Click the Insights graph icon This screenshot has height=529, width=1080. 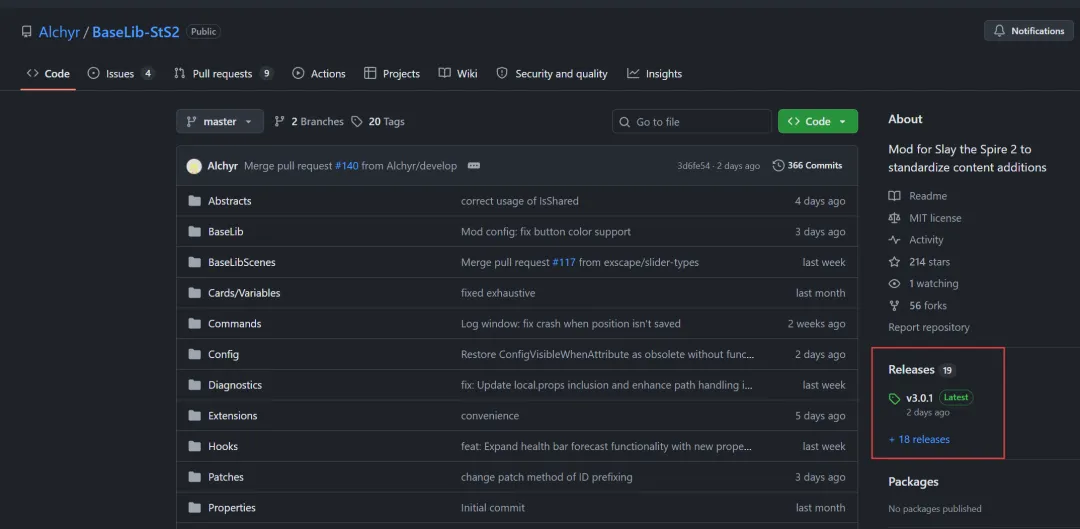(x=633, y=74)
